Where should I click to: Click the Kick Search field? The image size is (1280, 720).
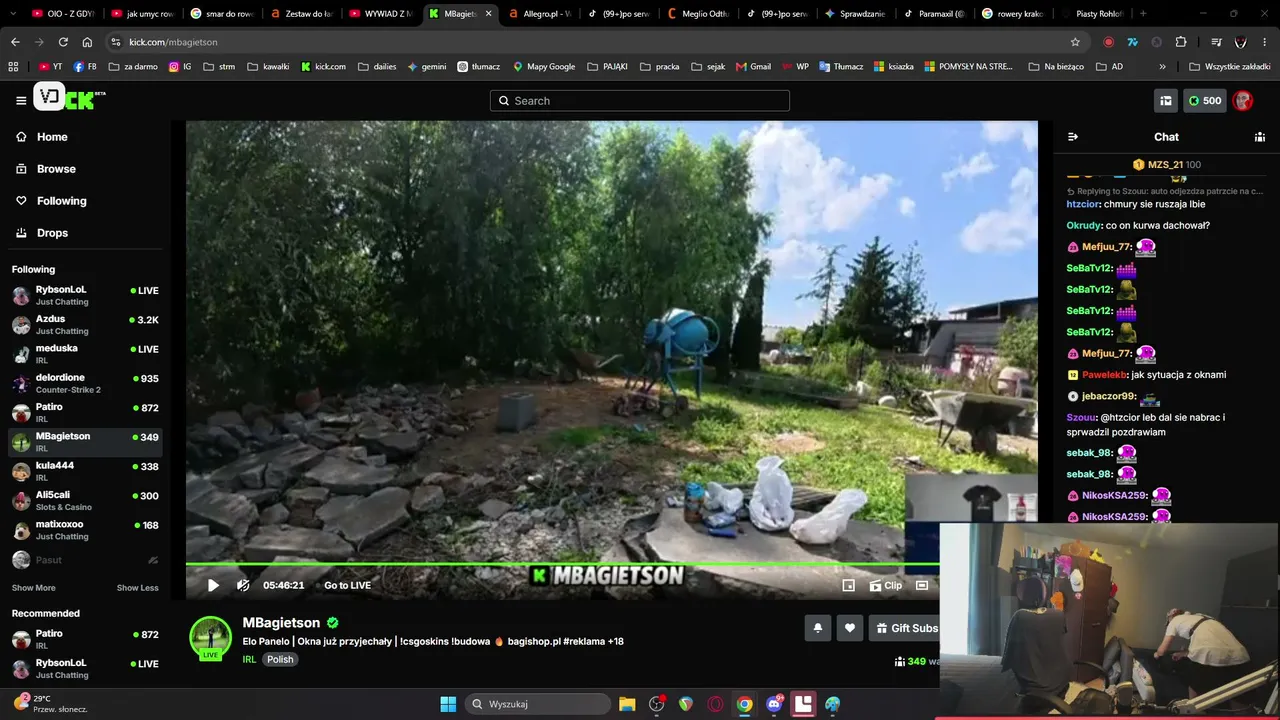pos(640,100)
